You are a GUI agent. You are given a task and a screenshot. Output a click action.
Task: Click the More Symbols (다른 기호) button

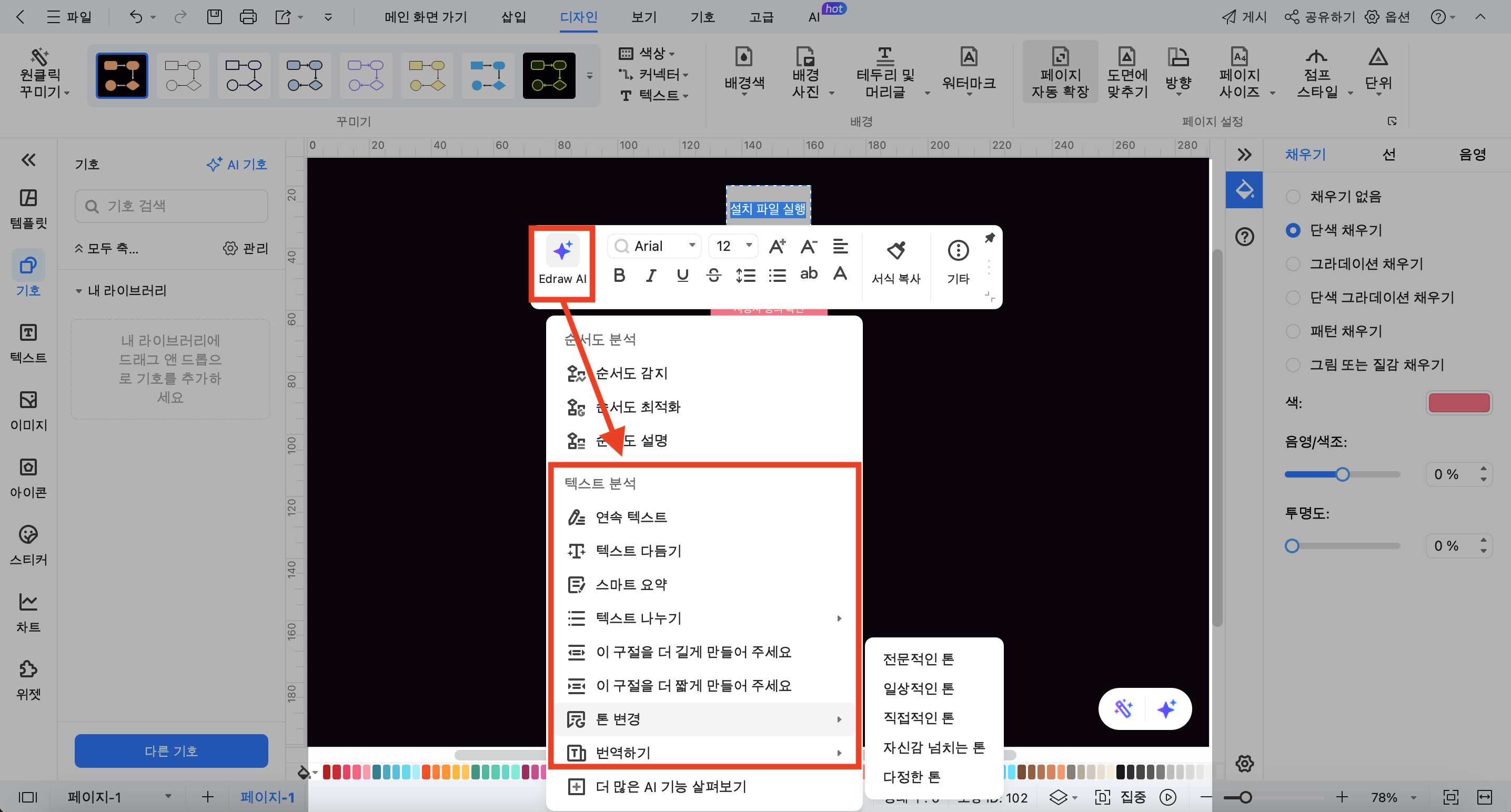tap(170, 750)
